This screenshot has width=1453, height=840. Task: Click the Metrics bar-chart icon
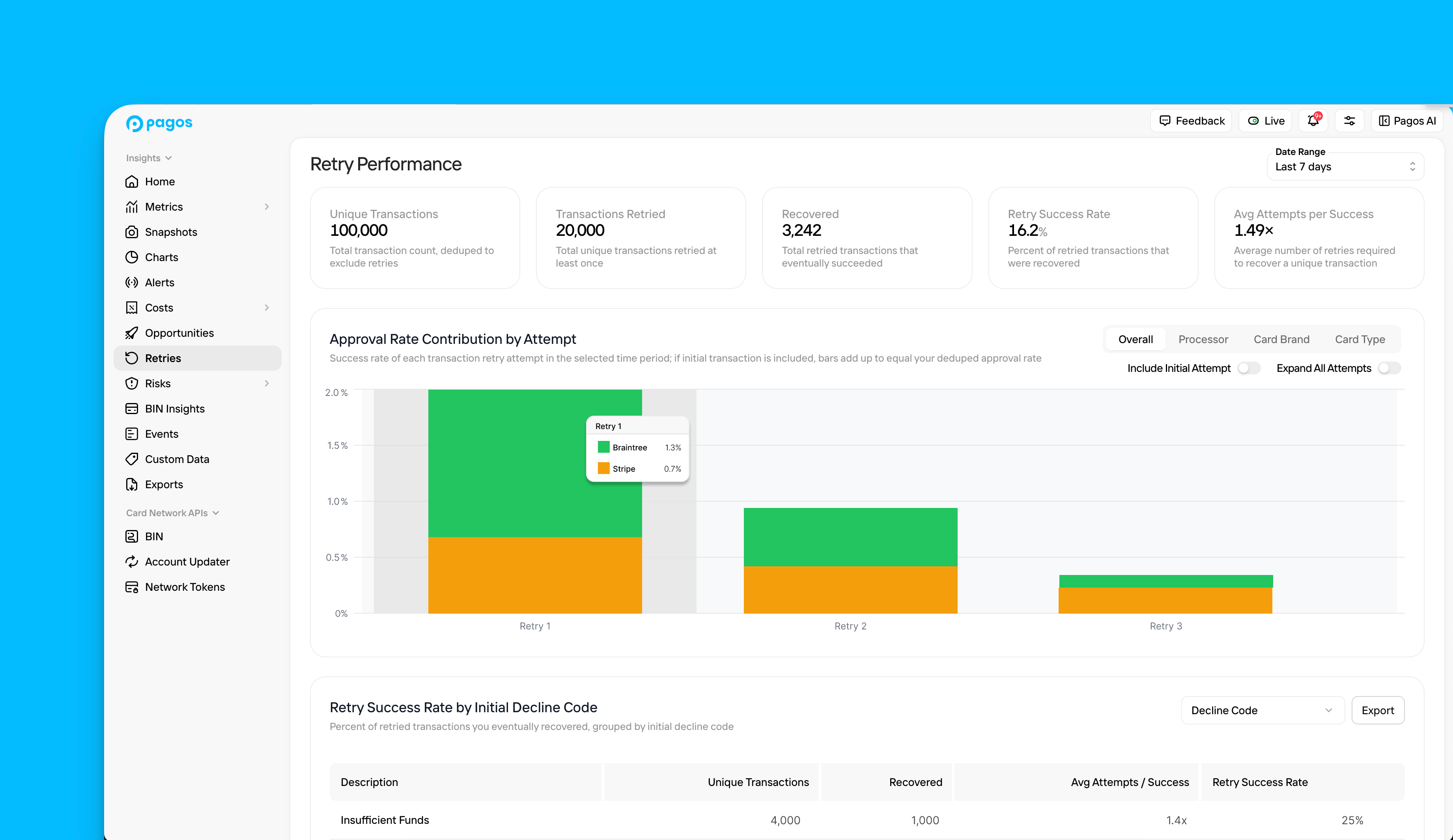point(131,207)
